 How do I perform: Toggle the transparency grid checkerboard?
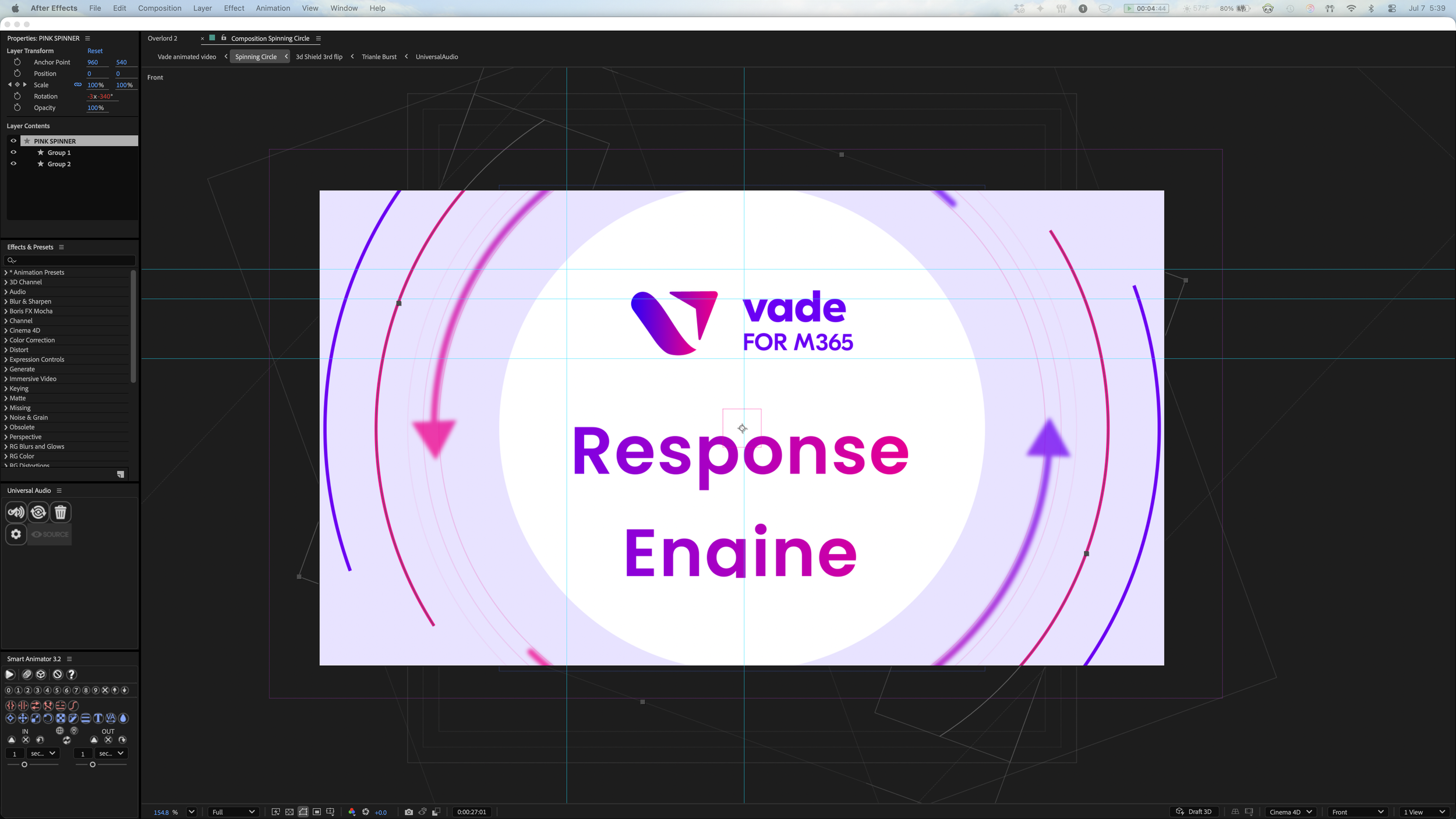pos(289,812)
